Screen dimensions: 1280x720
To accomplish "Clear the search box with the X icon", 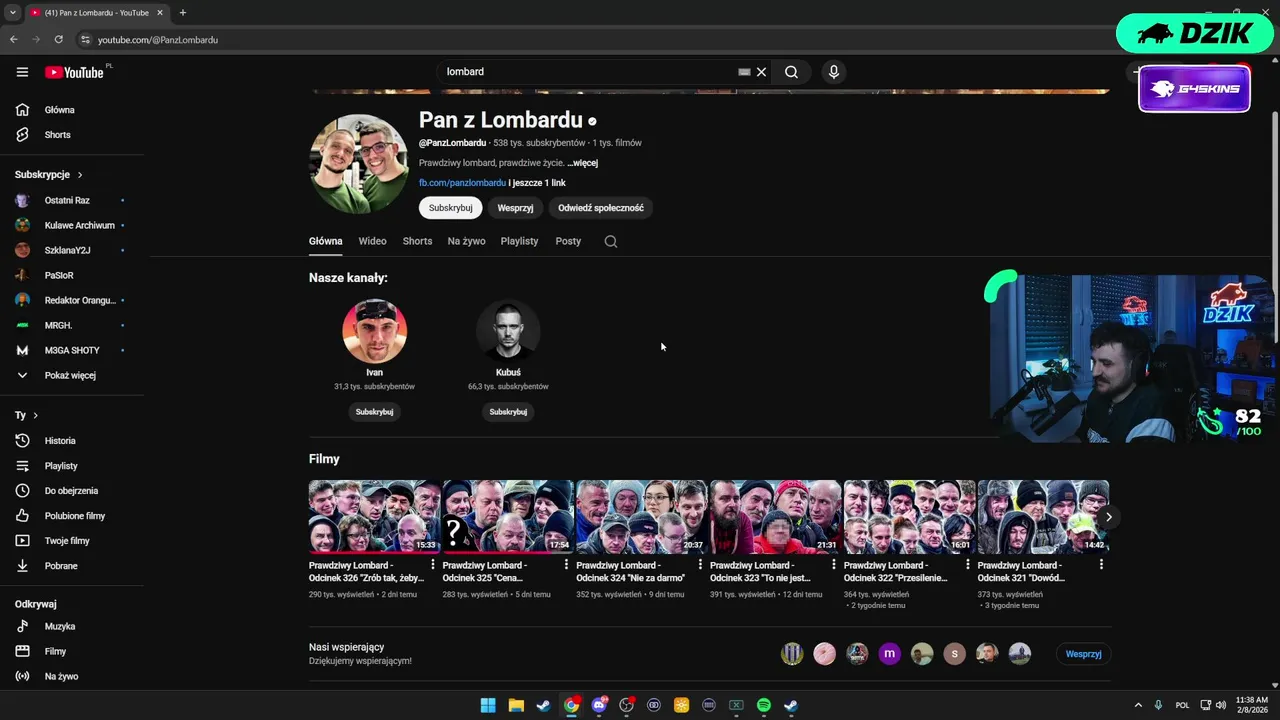I will pyautogui.click(x=761, y=72).
